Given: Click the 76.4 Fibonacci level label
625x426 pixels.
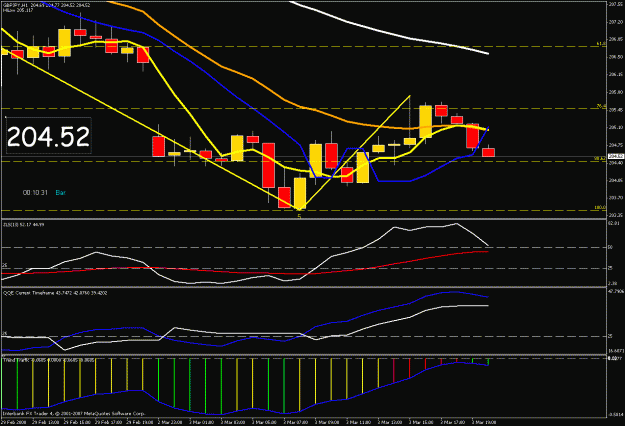Looking at the screenshot, I should click(601, 106).
